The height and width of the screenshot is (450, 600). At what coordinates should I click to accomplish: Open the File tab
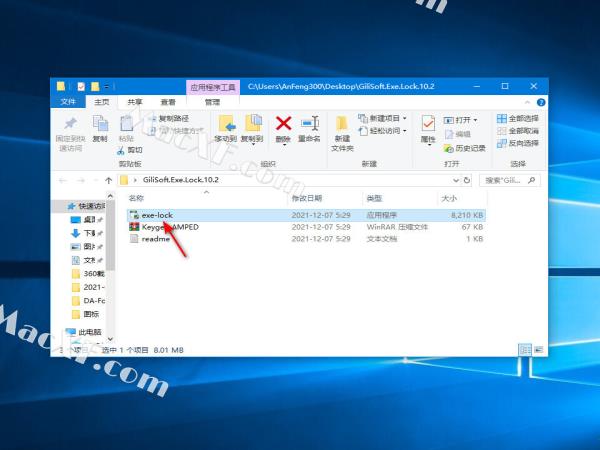coord(68,102)
